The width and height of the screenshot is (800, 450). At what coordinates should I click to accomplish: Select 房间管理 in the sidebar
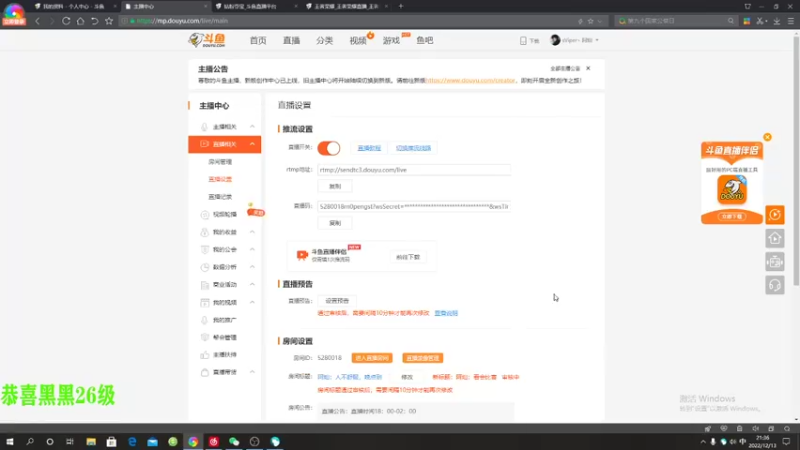pyautogui.click(x=220, y=162)
